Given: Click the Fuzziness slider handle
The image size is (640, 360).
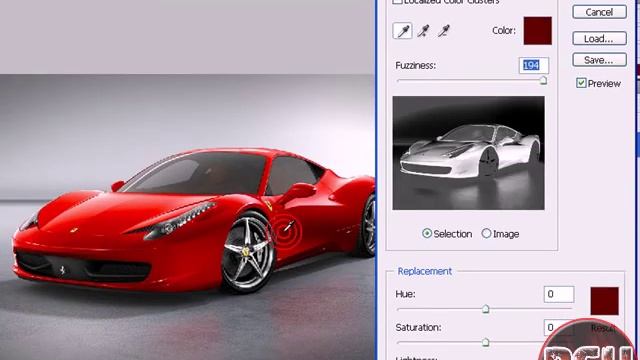Looking at the screenshot, I should pos(543,80).
